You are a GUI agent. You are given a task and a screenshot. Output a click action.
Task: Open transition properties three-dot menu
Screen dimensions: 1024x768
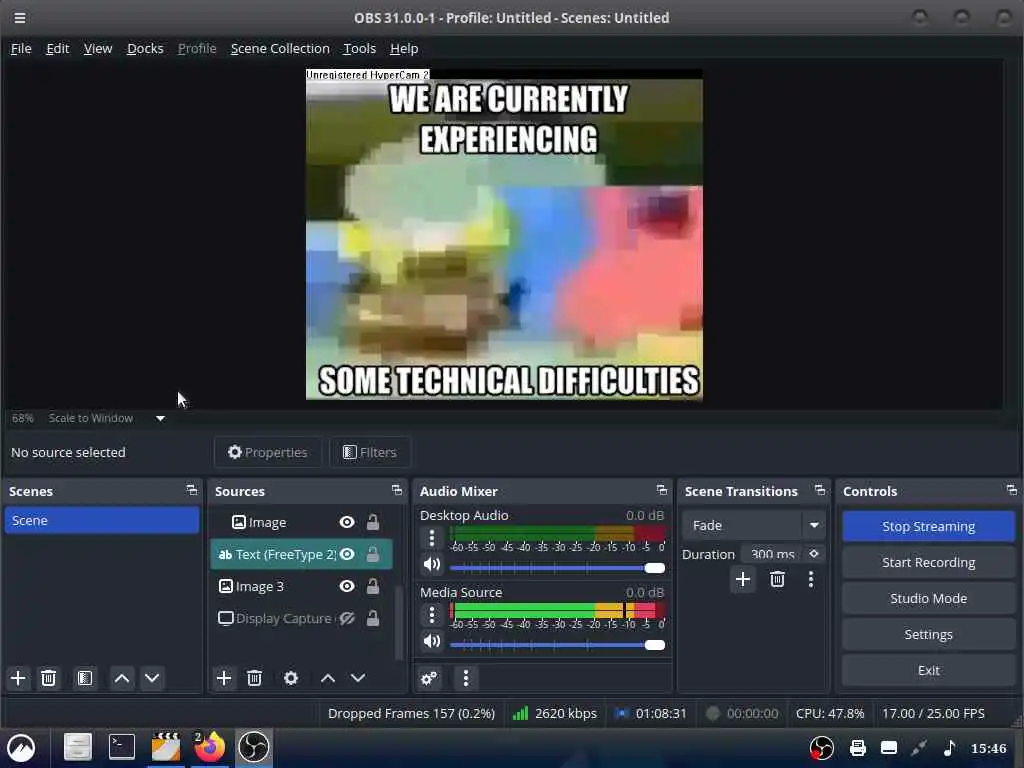(811, 579)
